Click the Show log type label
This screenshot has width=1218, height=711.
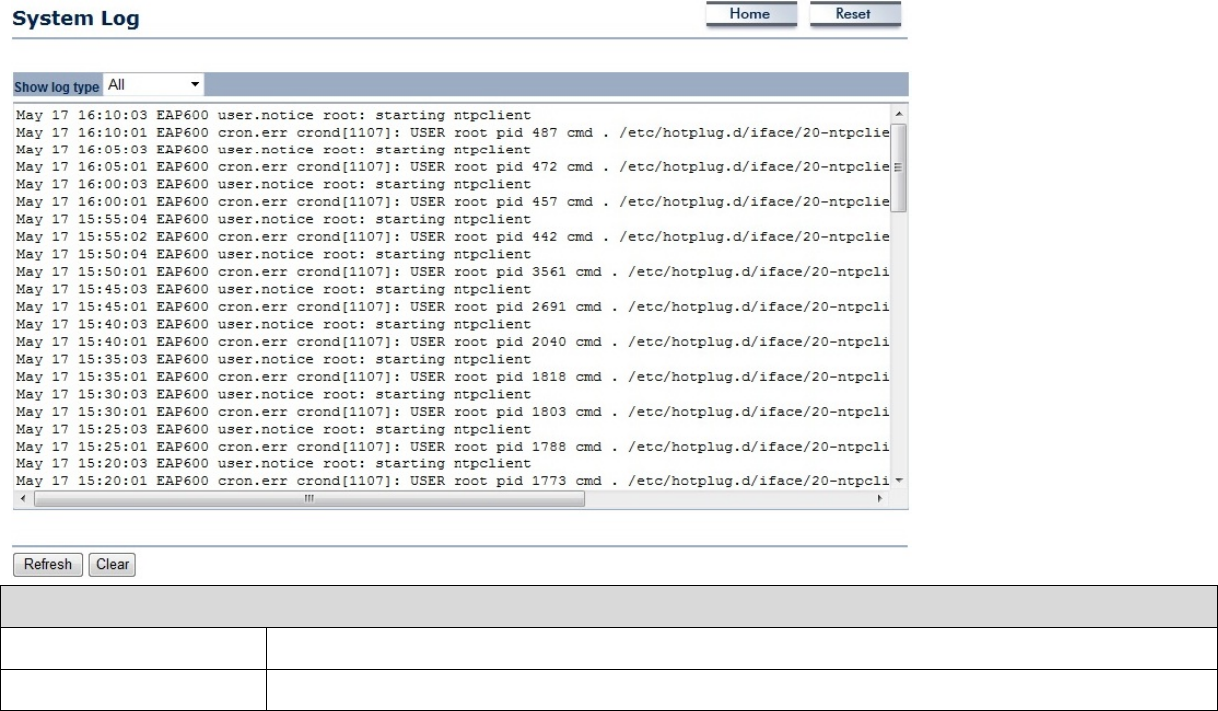click(x=57, y=87)
